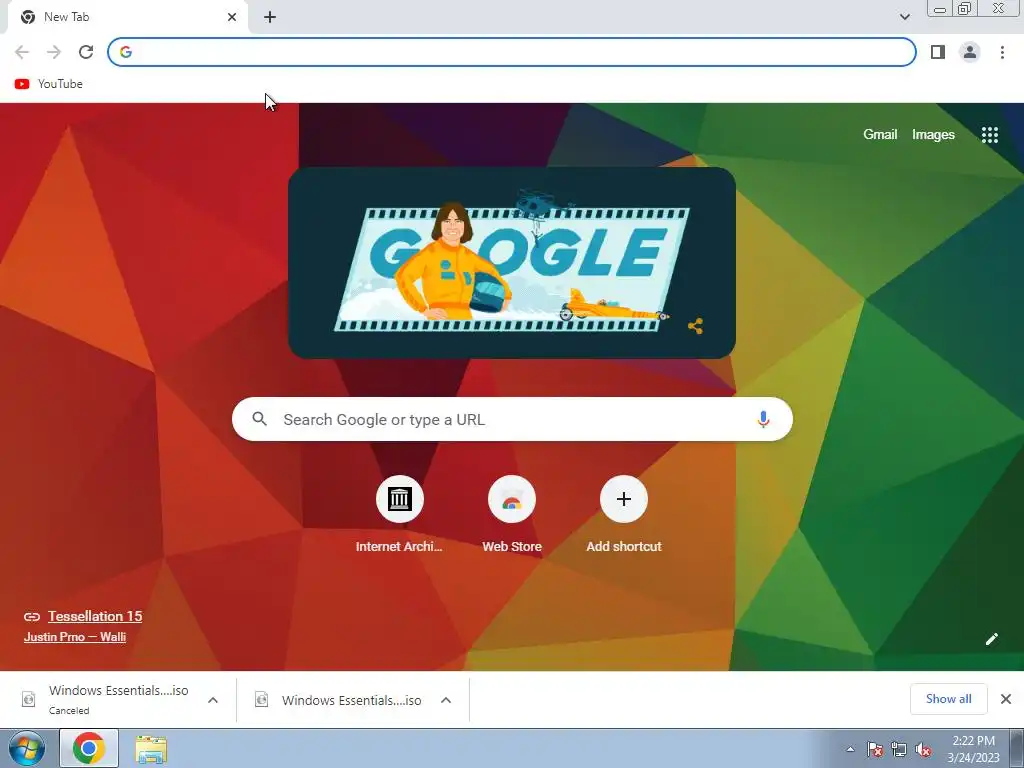This screenshot has width=1024, height=768.
Task: Open the tab search chevron
Action: (x=904, y=17)
